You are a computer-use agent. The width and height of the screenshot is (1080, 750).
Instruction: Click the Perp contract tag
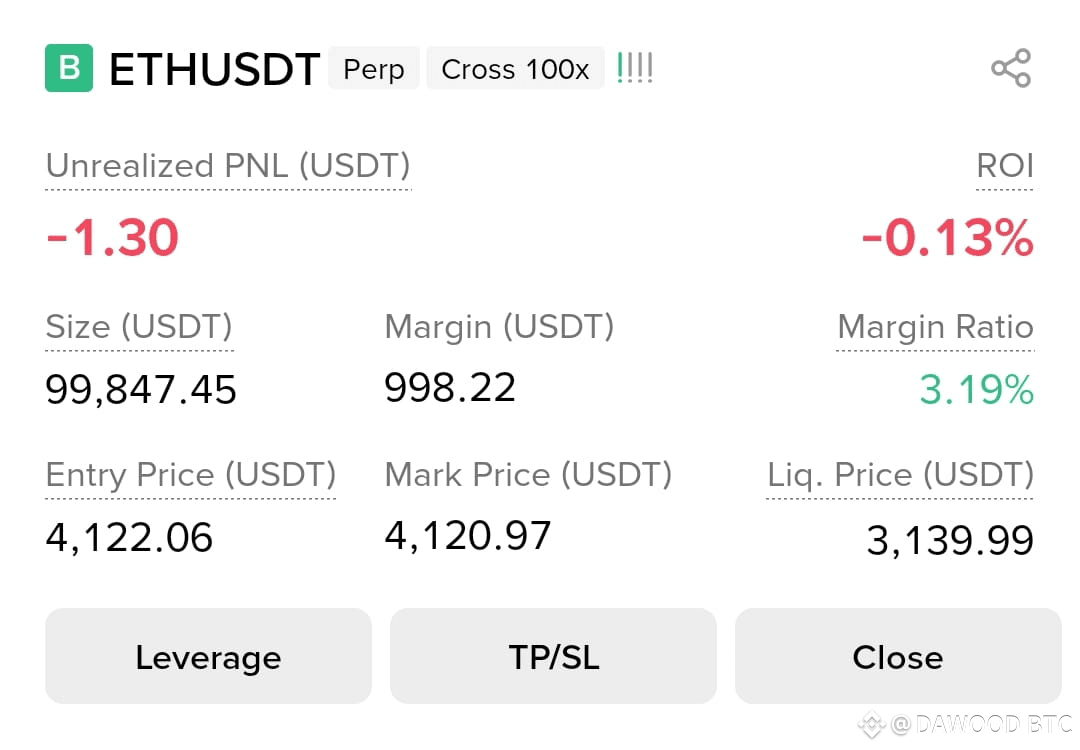[x=373, y=68]
